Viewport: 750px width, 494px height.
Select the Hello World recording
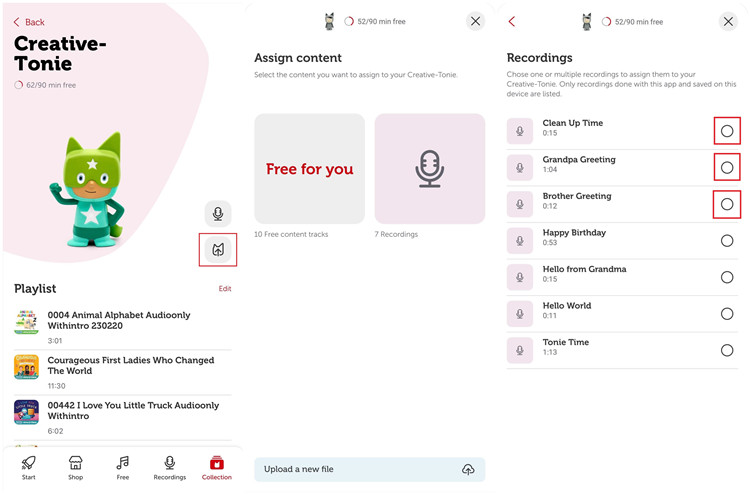coord(727,314)
